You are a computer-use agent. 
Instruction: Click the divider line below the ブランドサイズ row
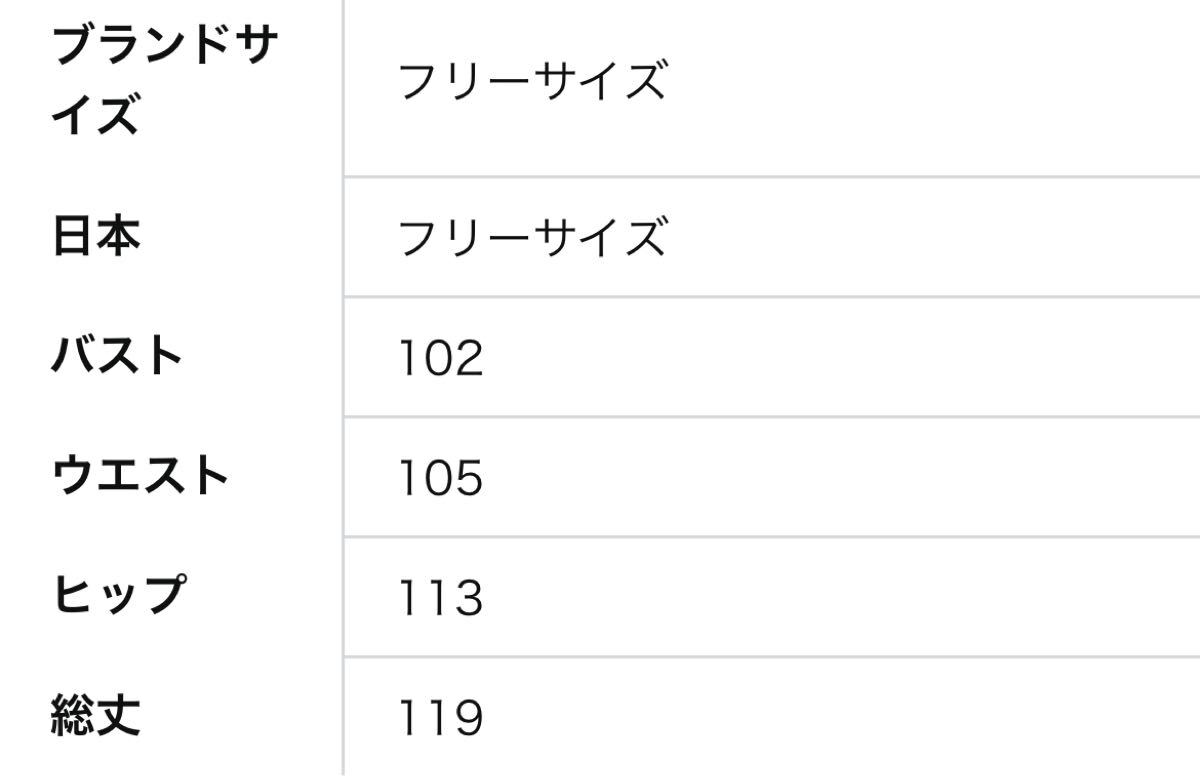771,177
